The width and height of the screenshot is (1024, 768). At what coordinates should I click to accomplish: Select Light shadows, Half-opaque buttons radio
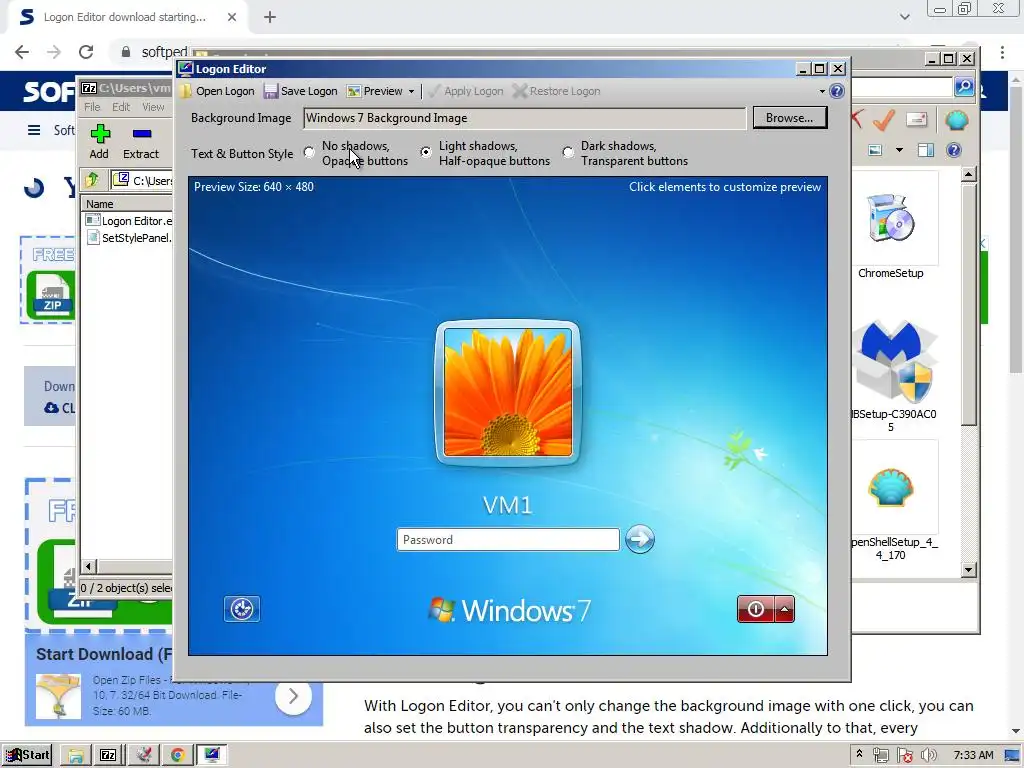tap(426, 152)
